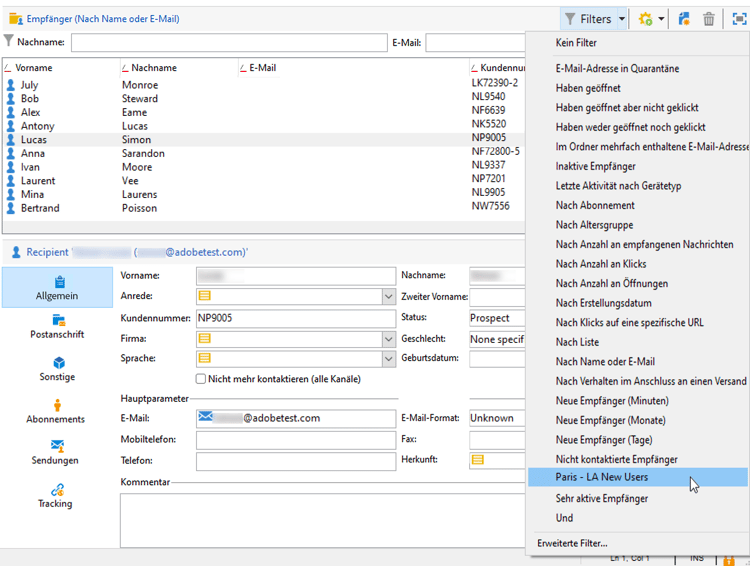Select the Antony Lucas row
750x566 pixels.
(263, 126)
